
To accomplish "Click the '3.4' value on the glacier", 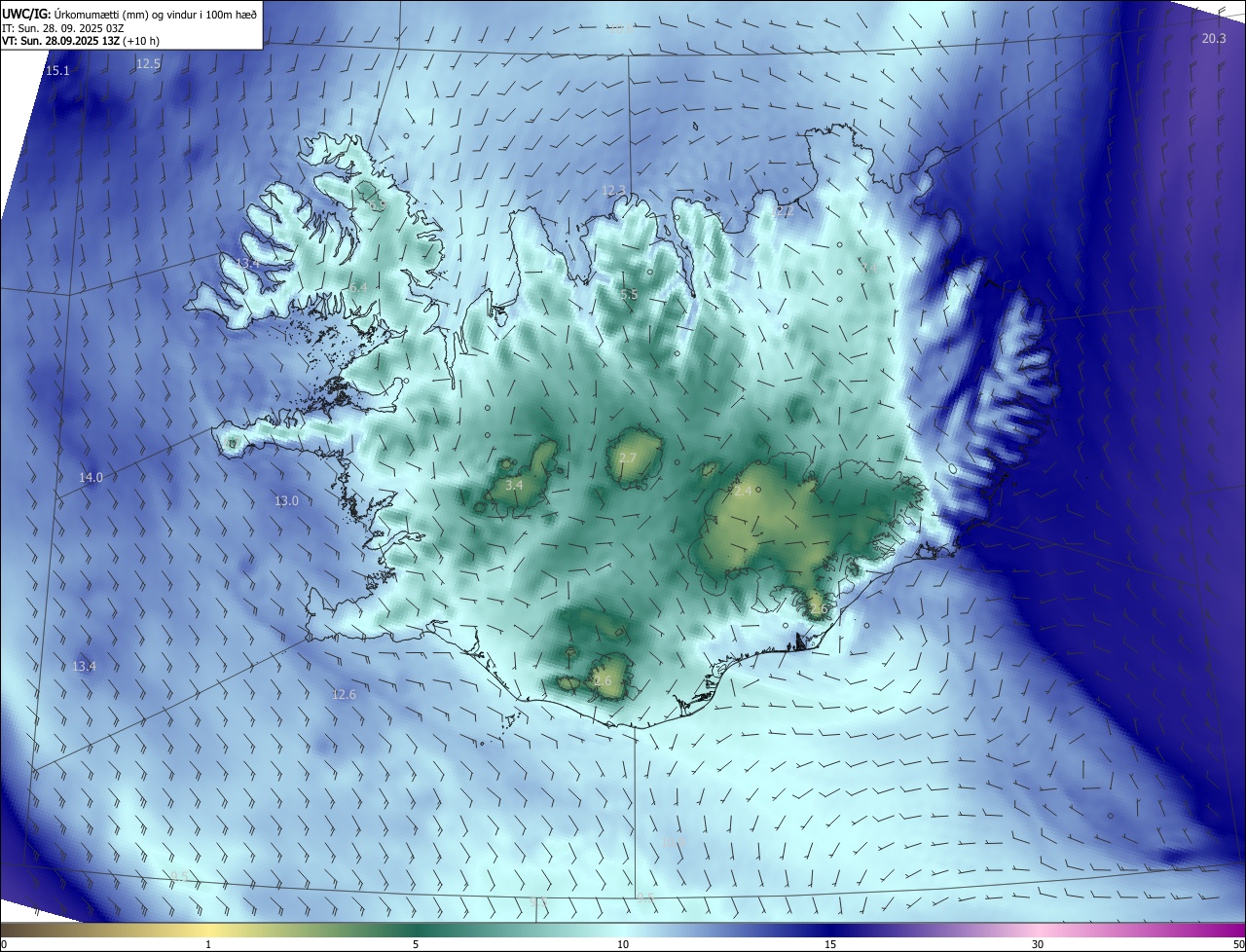I will point(515,485).
